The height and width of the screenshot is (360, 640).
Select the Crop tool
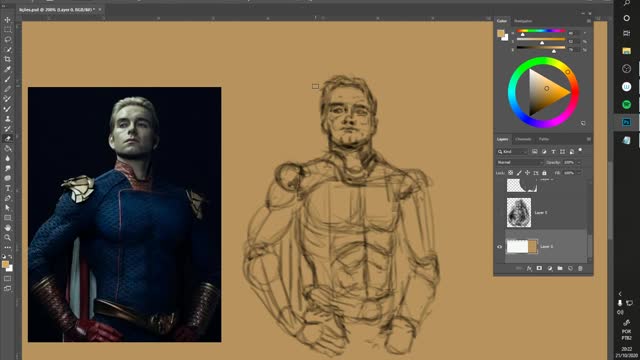pyautogui.click(x=7, y=59)
